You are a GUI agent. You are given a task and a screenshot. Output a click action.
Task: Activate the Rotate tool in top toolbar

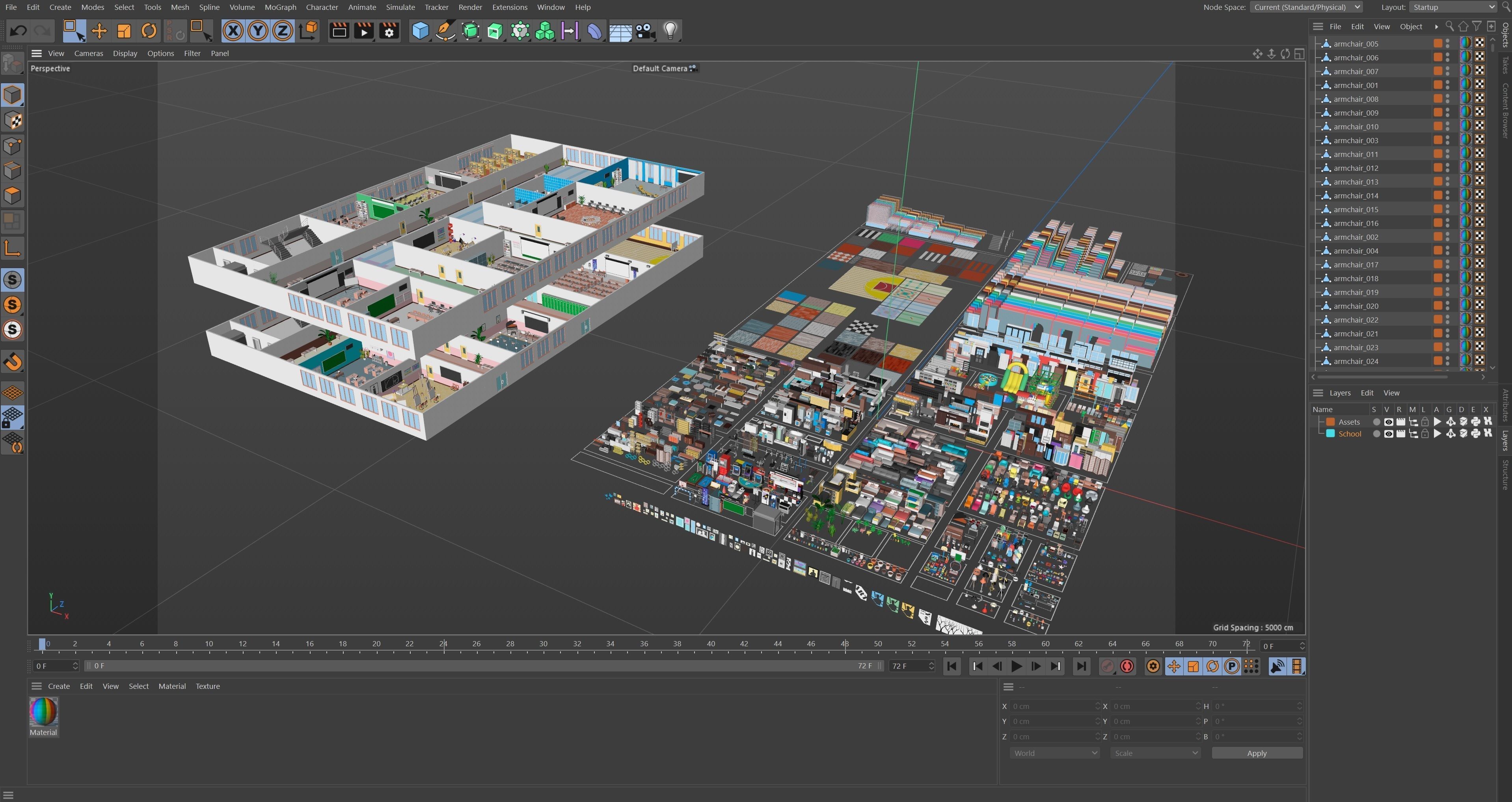coord(149,30)
